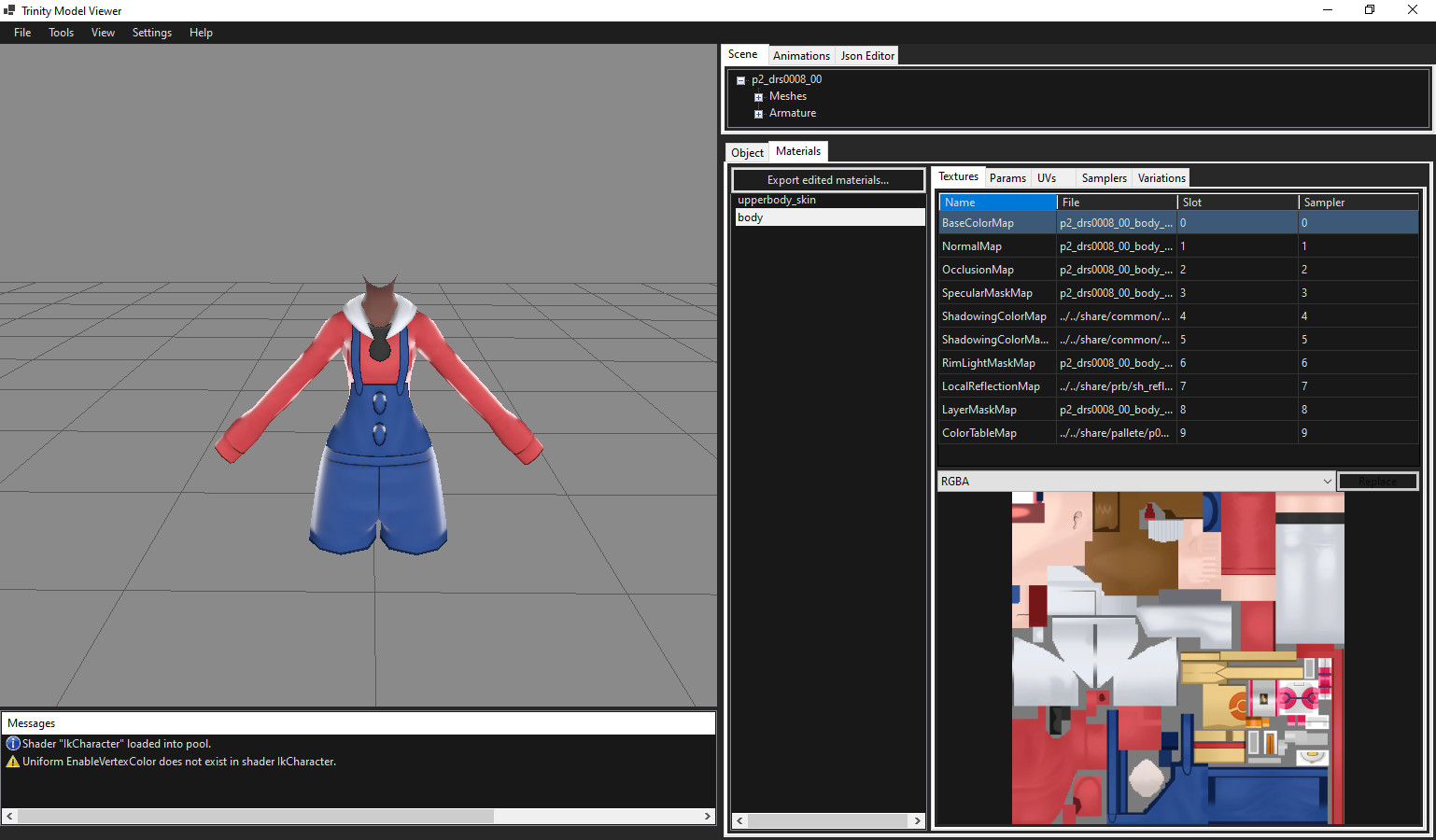Viewport: 1436px width, 840px height.
Task: Select the body material
Action: click(829, 217)
